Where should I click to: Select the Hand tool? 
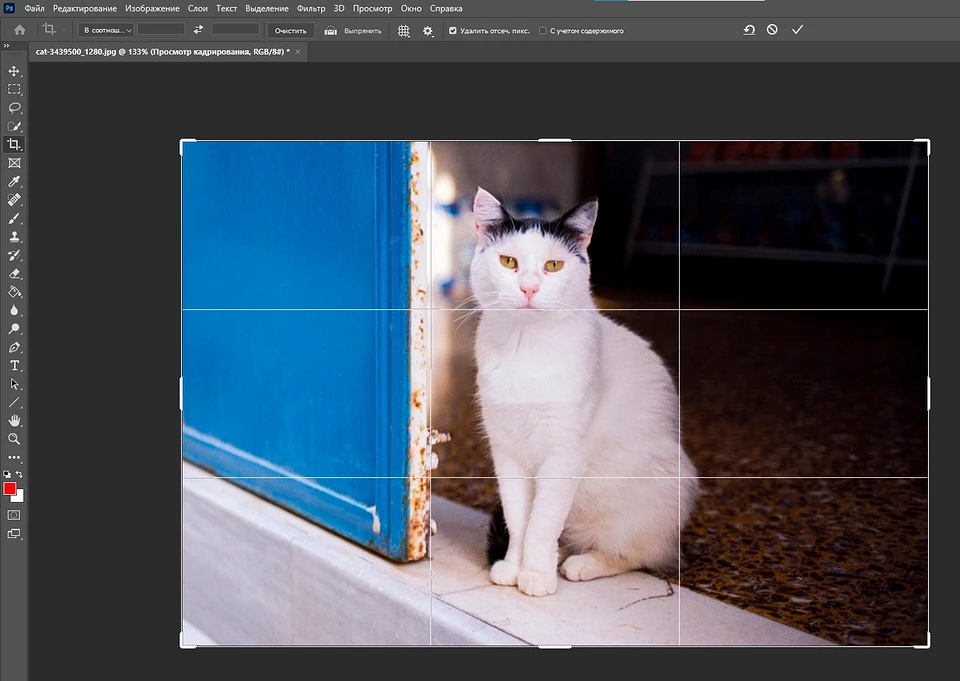[14, 420]
